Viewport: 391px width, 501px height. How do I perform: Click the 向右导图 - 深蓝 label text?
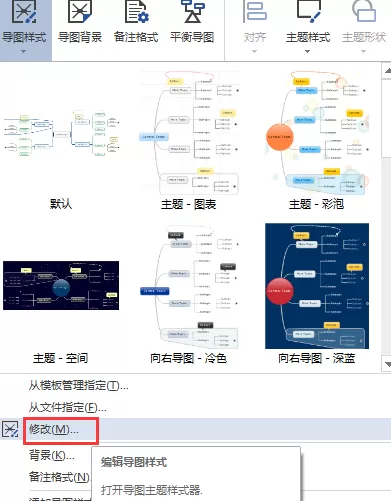[x=317, y=358]
